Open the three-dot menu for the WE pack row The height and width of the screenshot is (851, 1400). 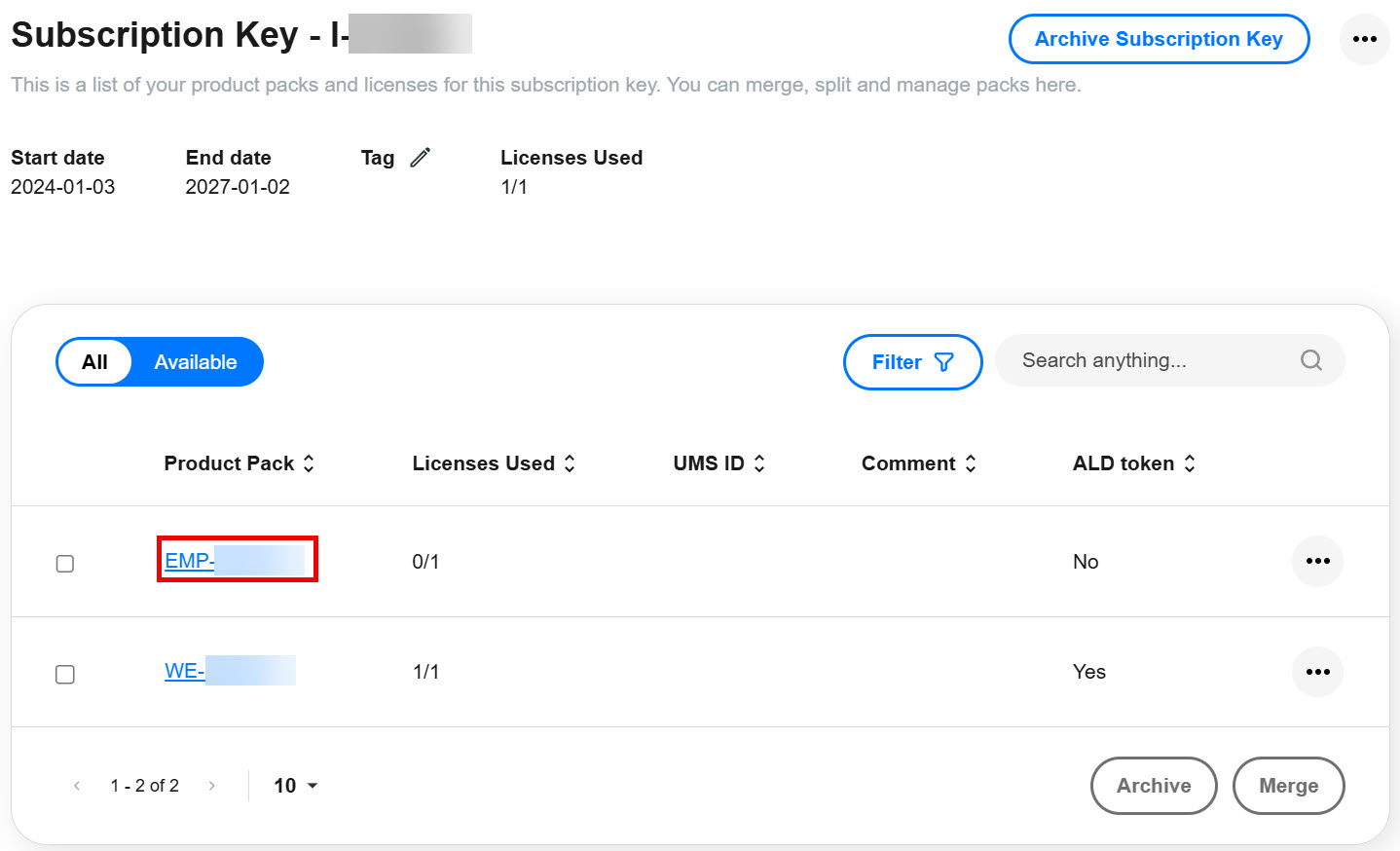(1317, 672)
